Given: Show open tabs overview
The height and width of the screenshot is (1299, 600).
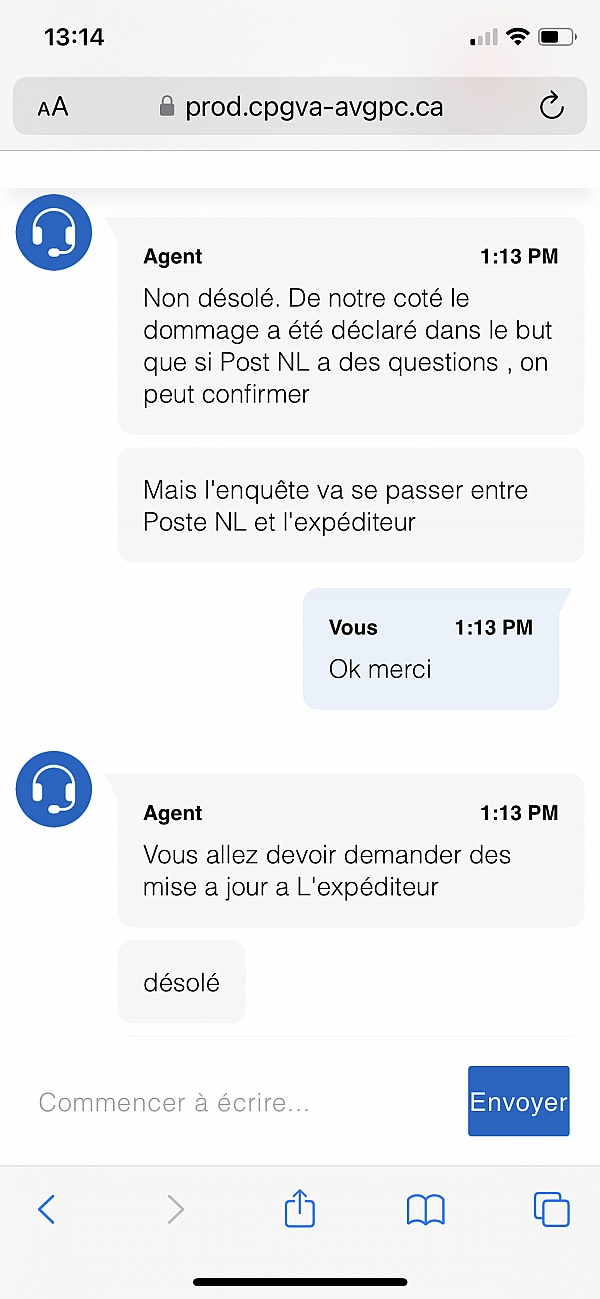Looking at the screenshot, I should (551, 1210).
